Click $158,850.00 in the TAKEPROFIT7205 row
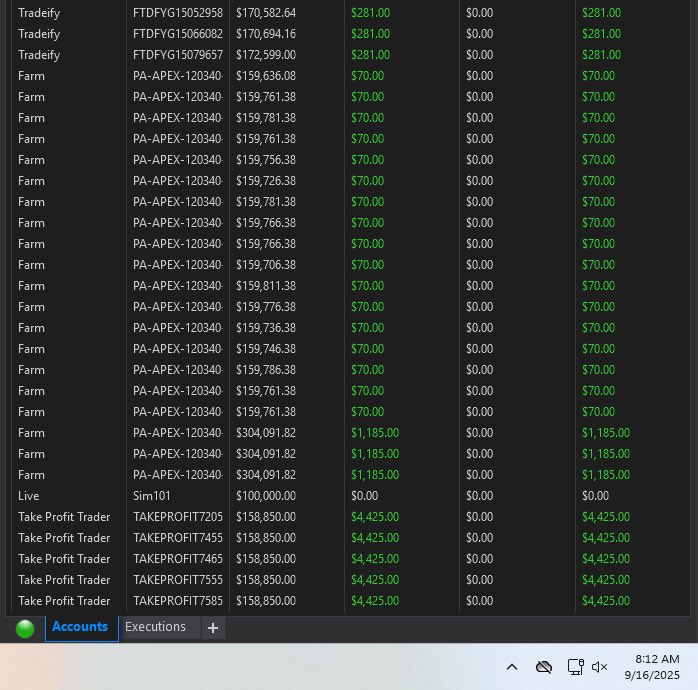Viewport: 698px width, 690px height. tap(266, 517)
